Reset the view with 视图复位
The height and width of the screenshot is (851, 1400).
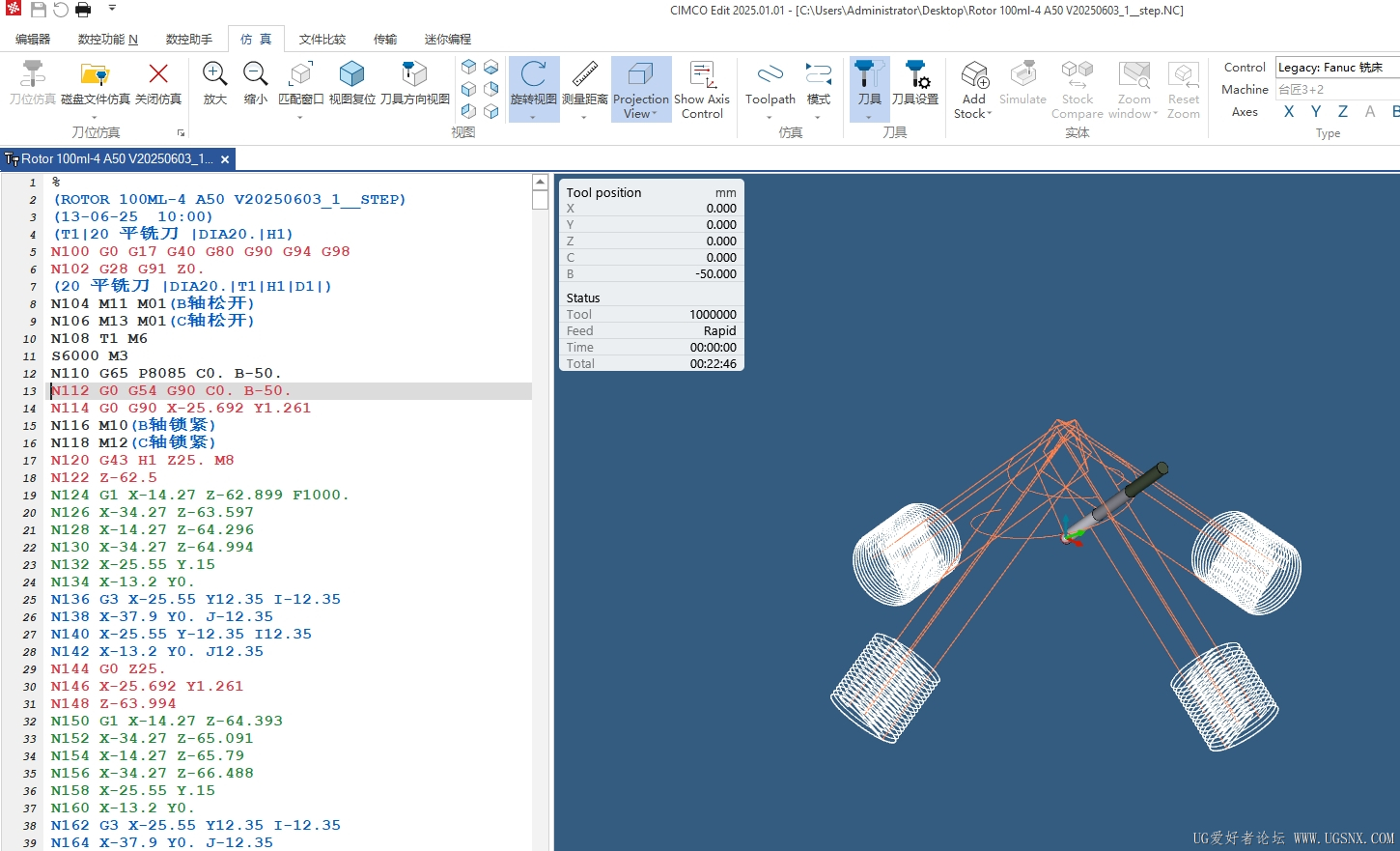pyautogui.click(x=351, y=81)
